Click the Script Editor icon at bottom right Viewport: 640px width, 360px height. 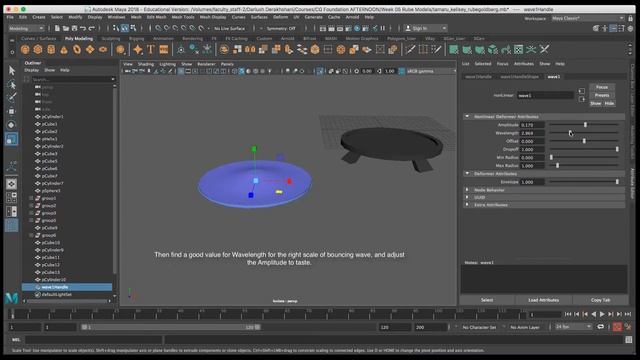[629, 340]
